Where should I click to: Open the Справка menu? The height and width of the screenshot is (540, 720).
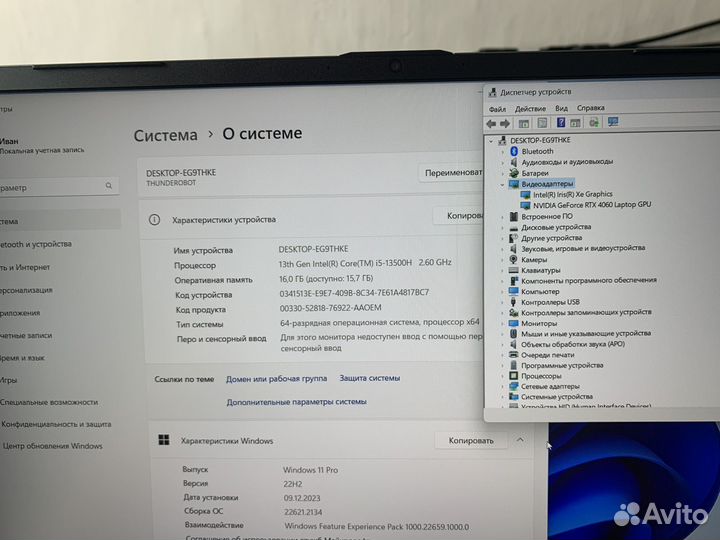point(590,108)
